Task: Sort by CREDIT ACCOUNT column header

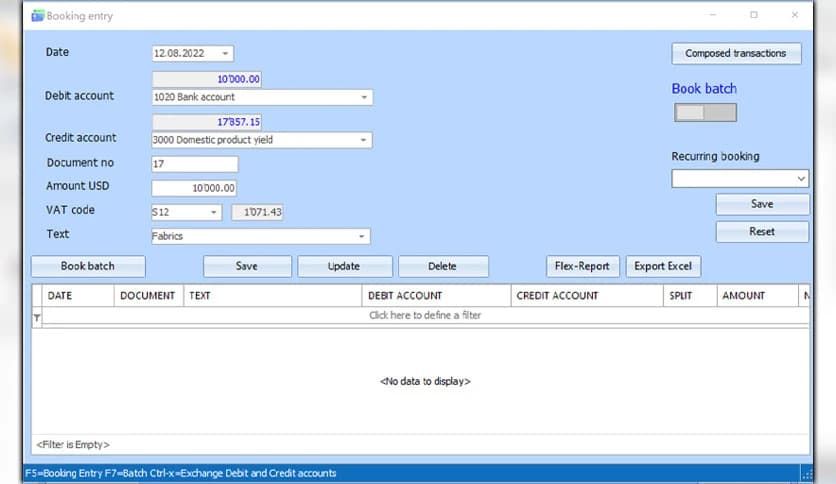Action: [x=586, y=296]
